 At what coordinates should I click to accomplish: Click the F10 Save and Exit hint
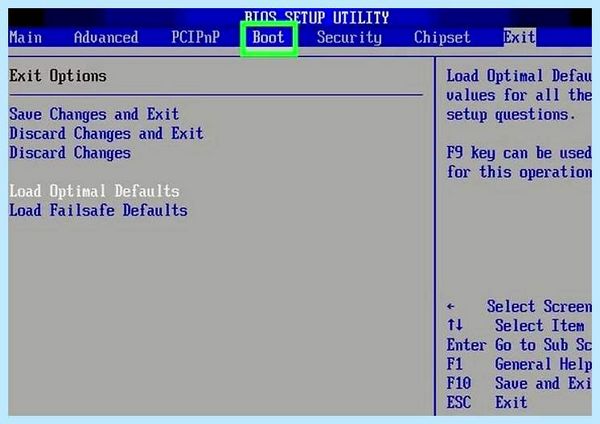519,383
